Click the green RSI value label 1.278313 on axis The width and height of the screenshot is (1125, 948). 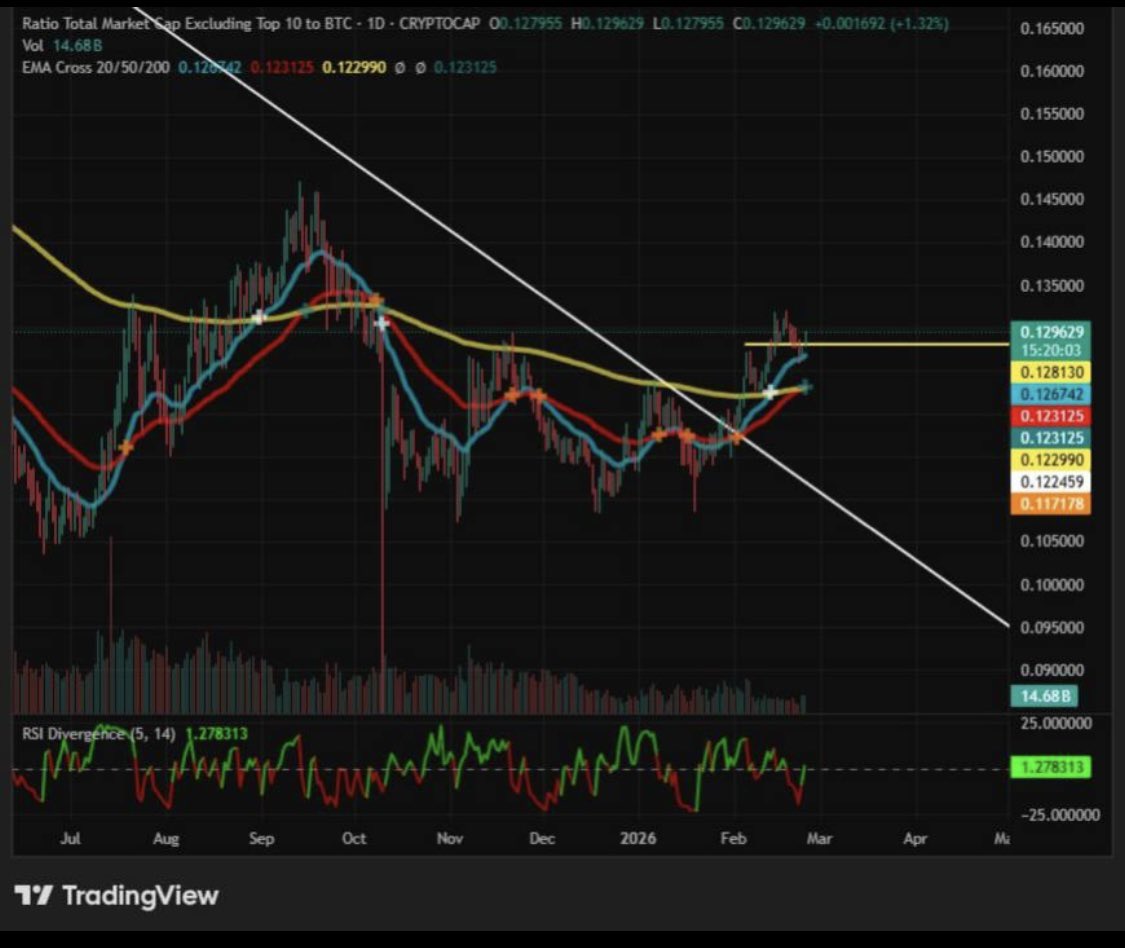point(1051,767)
